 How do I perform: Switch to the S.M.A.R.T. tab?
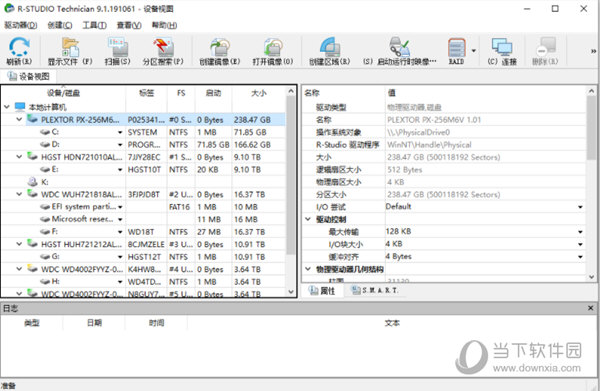click(375, 291)
